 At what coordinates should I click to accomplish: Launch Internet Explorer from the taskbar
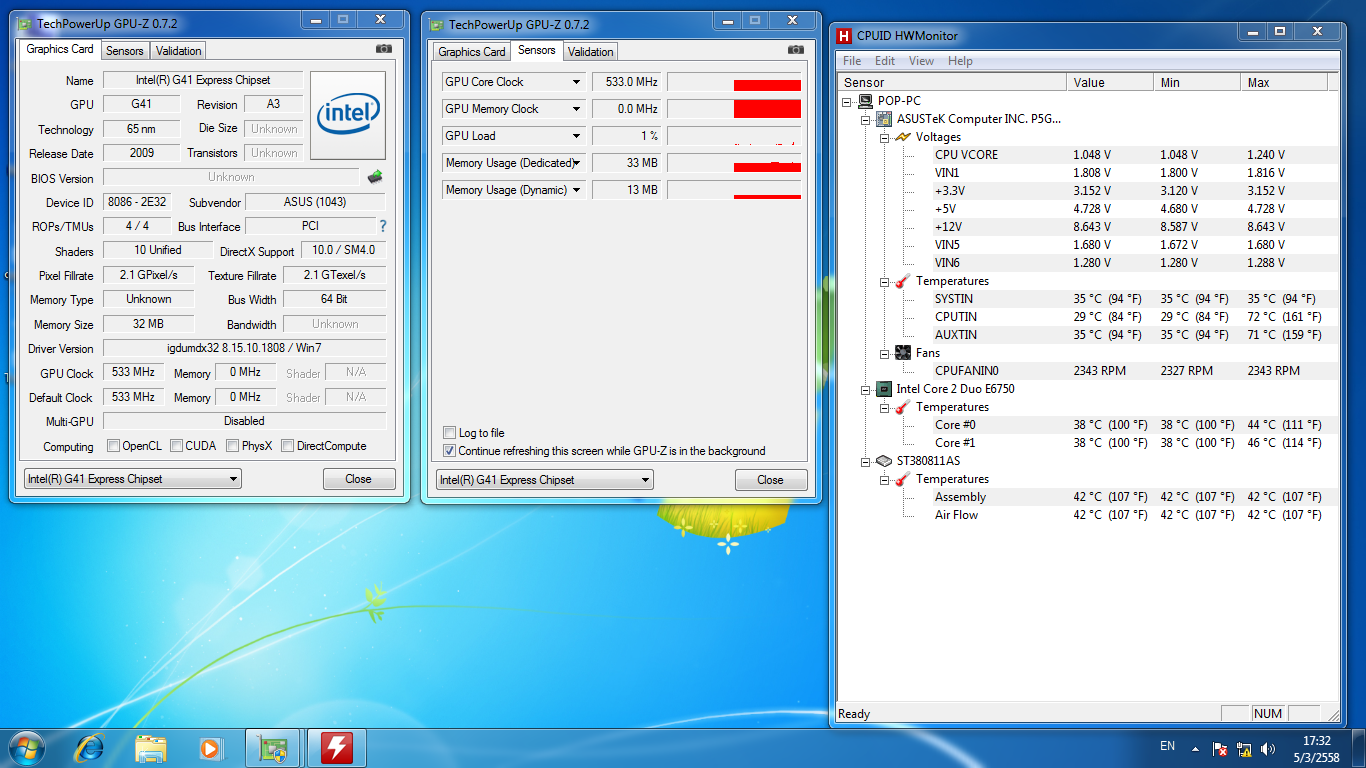tap(90, 748)
